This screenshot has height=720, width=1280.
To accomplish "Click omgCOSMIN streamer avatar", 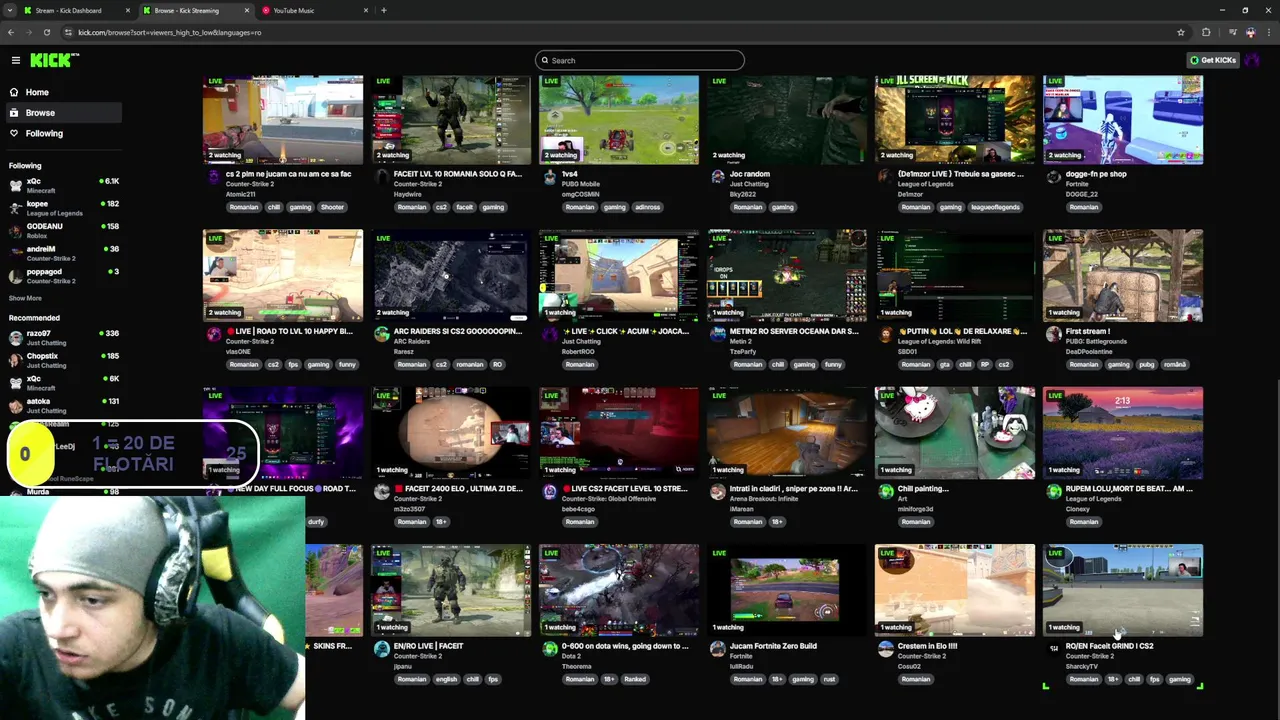I will click(x=549, y=177).
